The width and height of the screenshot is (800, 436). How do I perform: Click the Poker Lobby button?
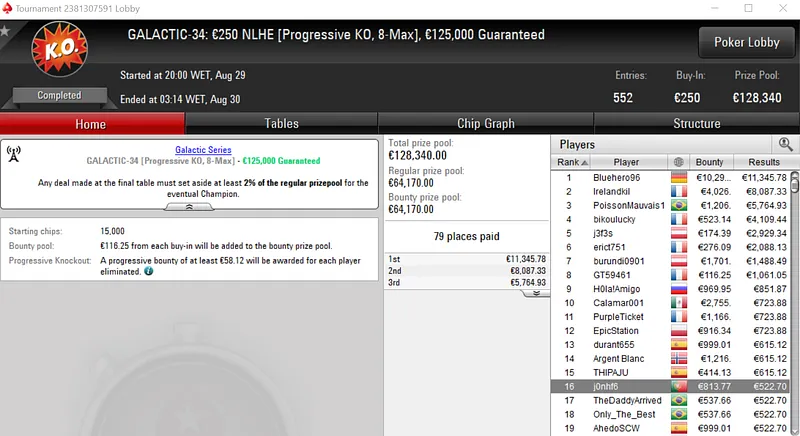(x=747, y=43)
